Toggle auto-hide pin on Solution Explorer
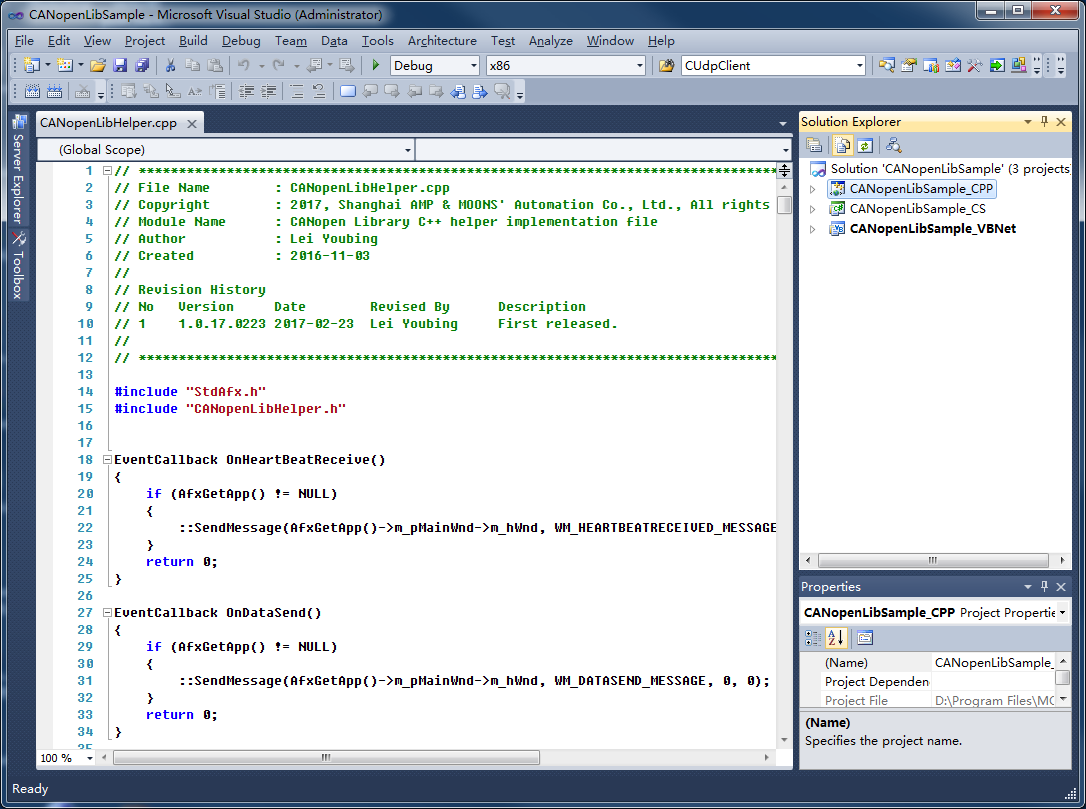The image size is (1086, 809). [1044, 122]
